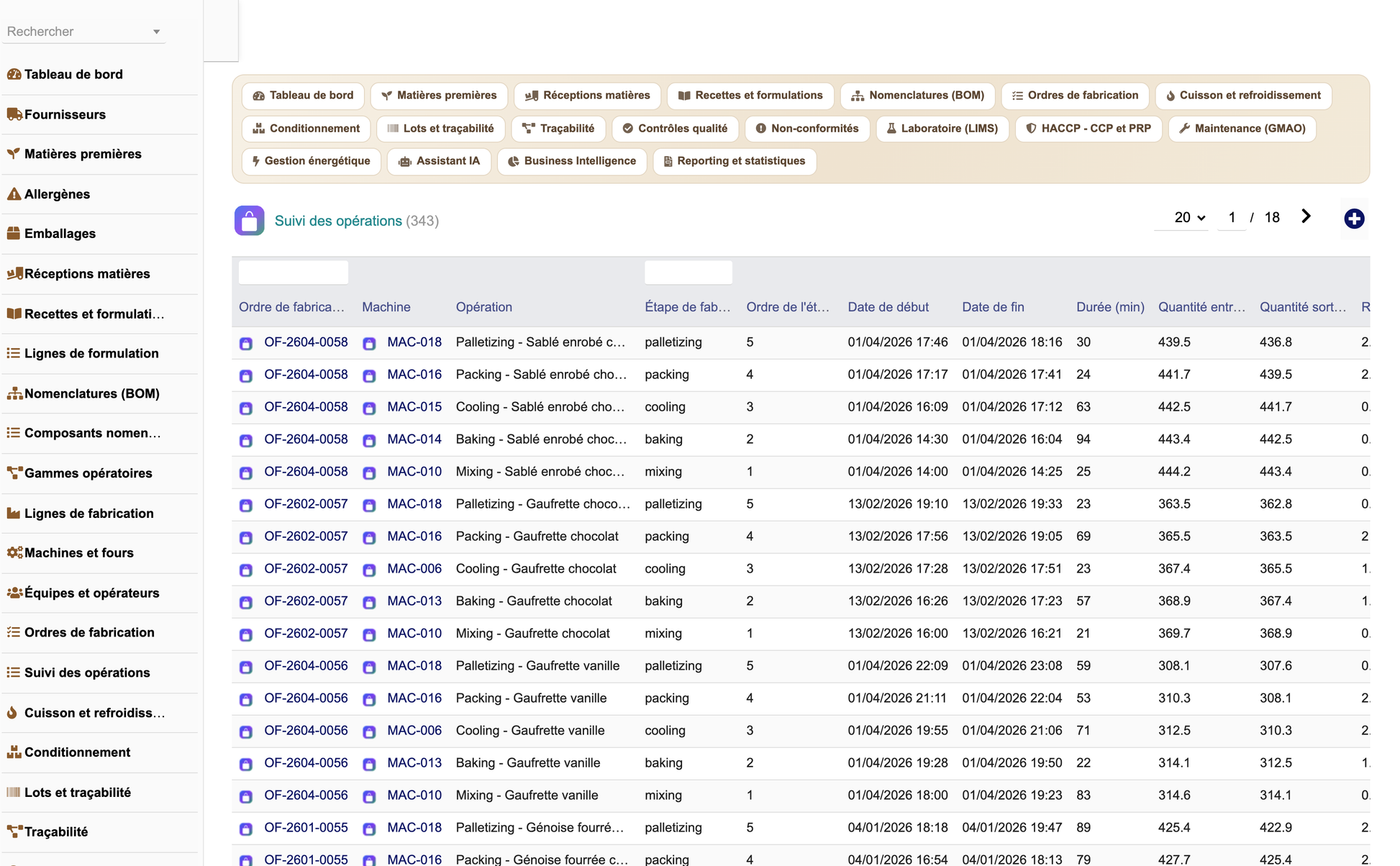Click the Nomenclatures (BOM) sitemap icon in sidebar
The height and width of the screenshot is (866, 1400).
(14, 393)
